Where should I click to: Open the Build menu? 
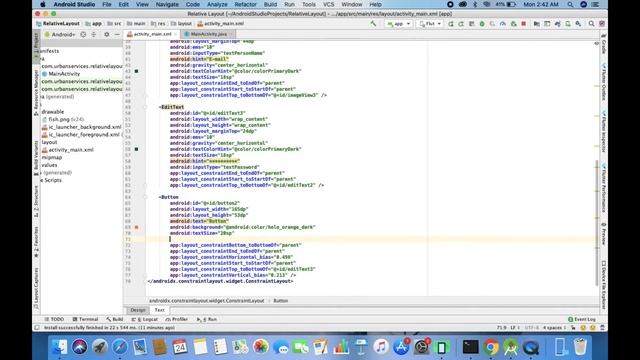tap(270, 4)
